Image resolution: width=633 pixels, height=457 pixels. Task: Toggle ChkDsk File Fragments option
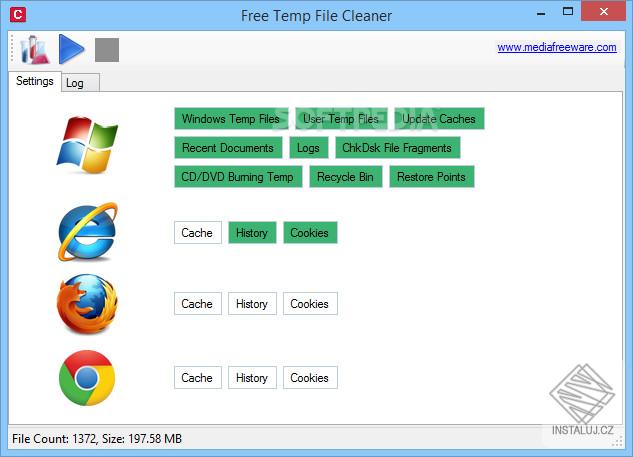coord(397,148)
